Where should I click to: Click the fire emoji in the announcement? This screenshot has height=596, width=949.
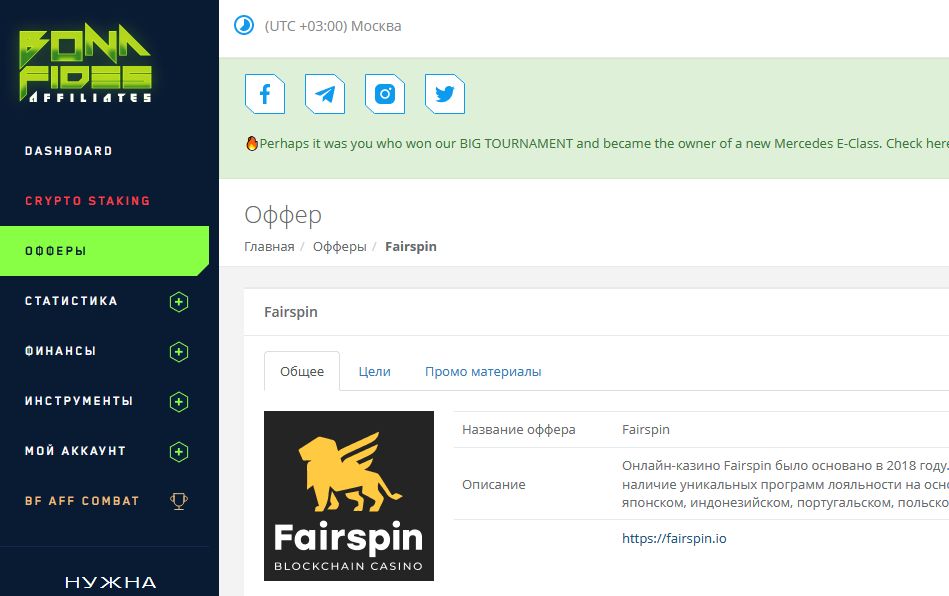pos(252,143)
